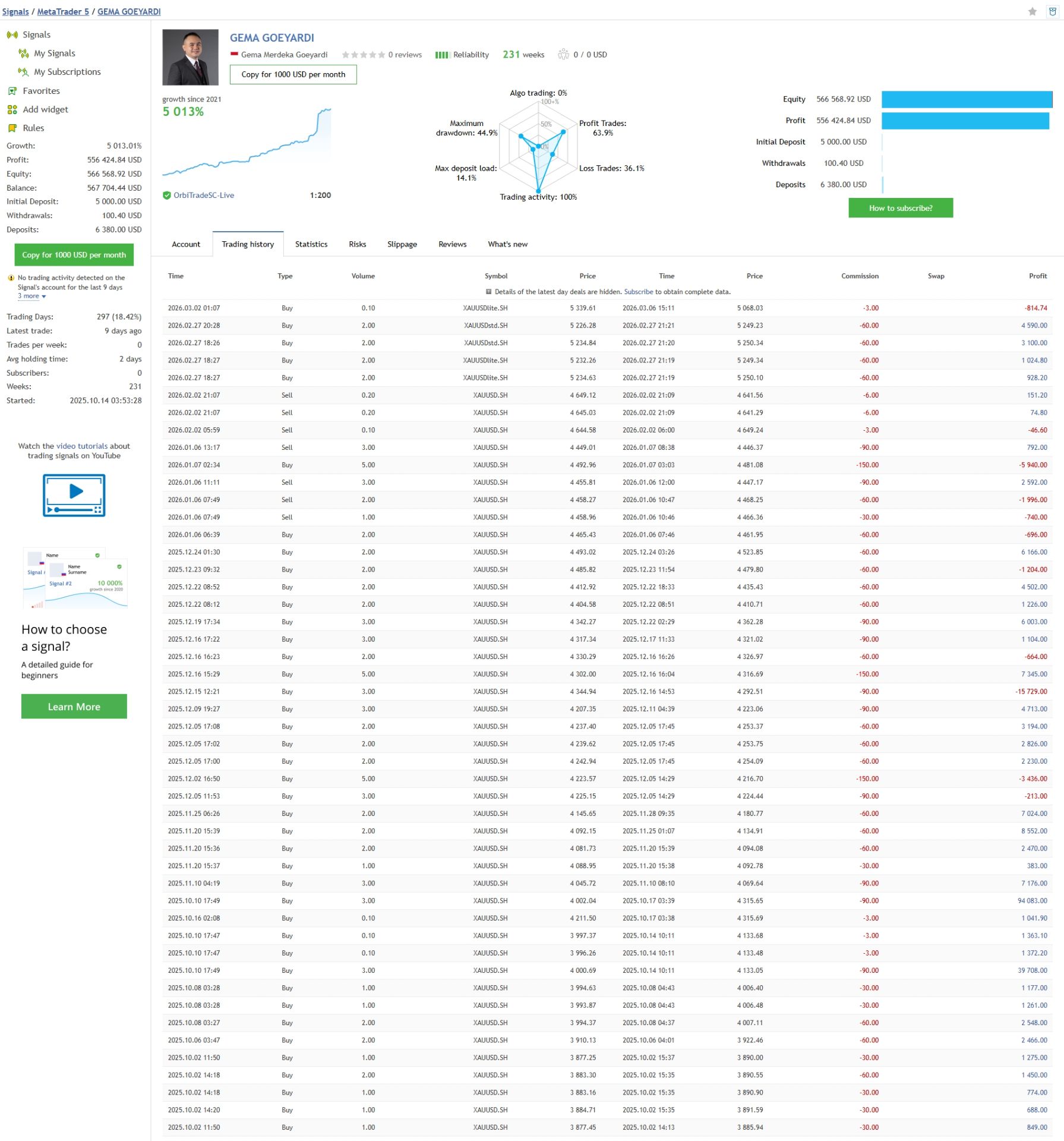Switch to the Statistics tab

(x=311, y=244)
